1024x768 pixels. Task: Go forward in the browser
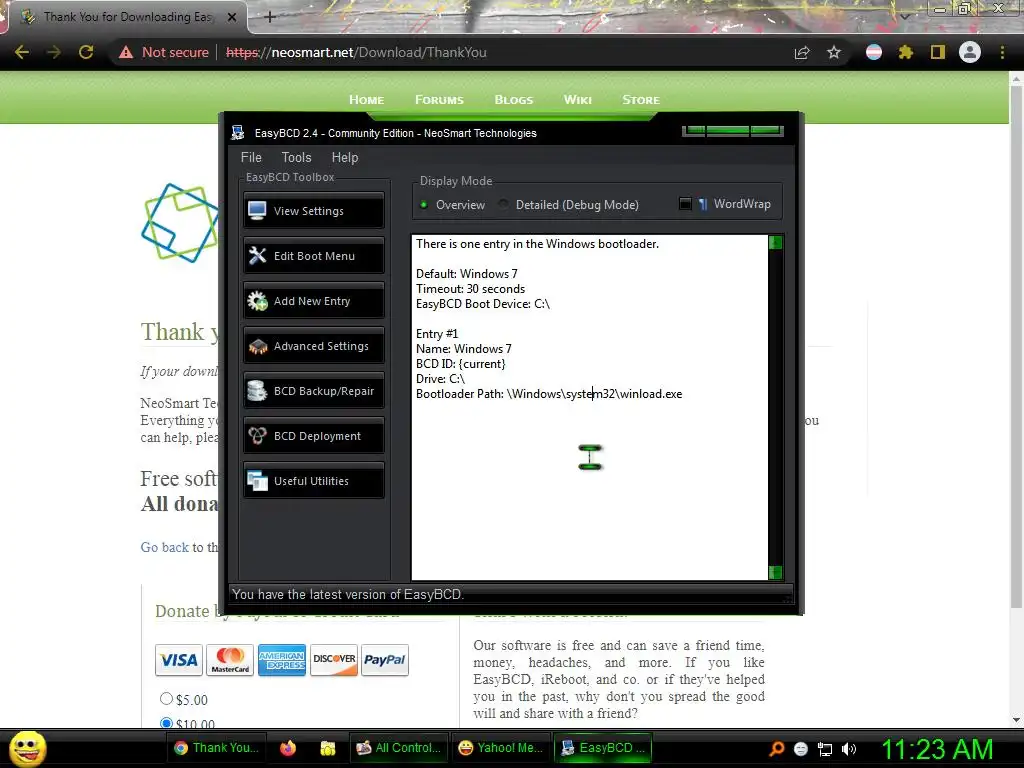coord(54,52)
